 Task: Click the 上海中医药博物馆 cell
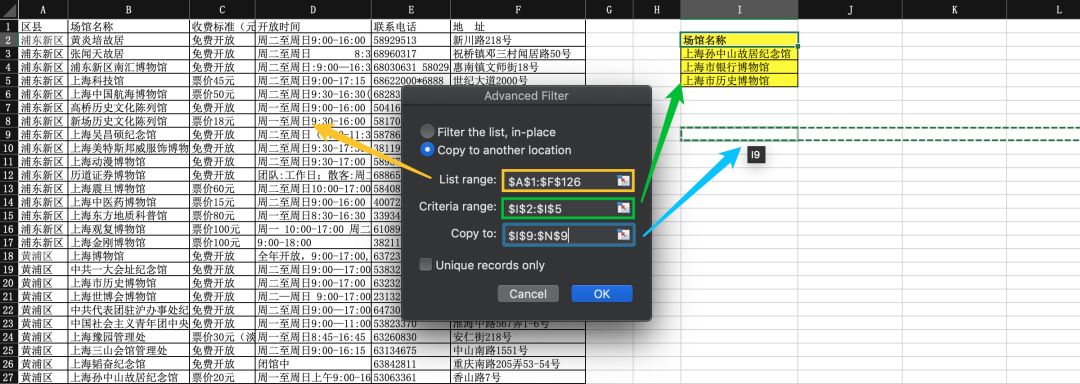129,202
